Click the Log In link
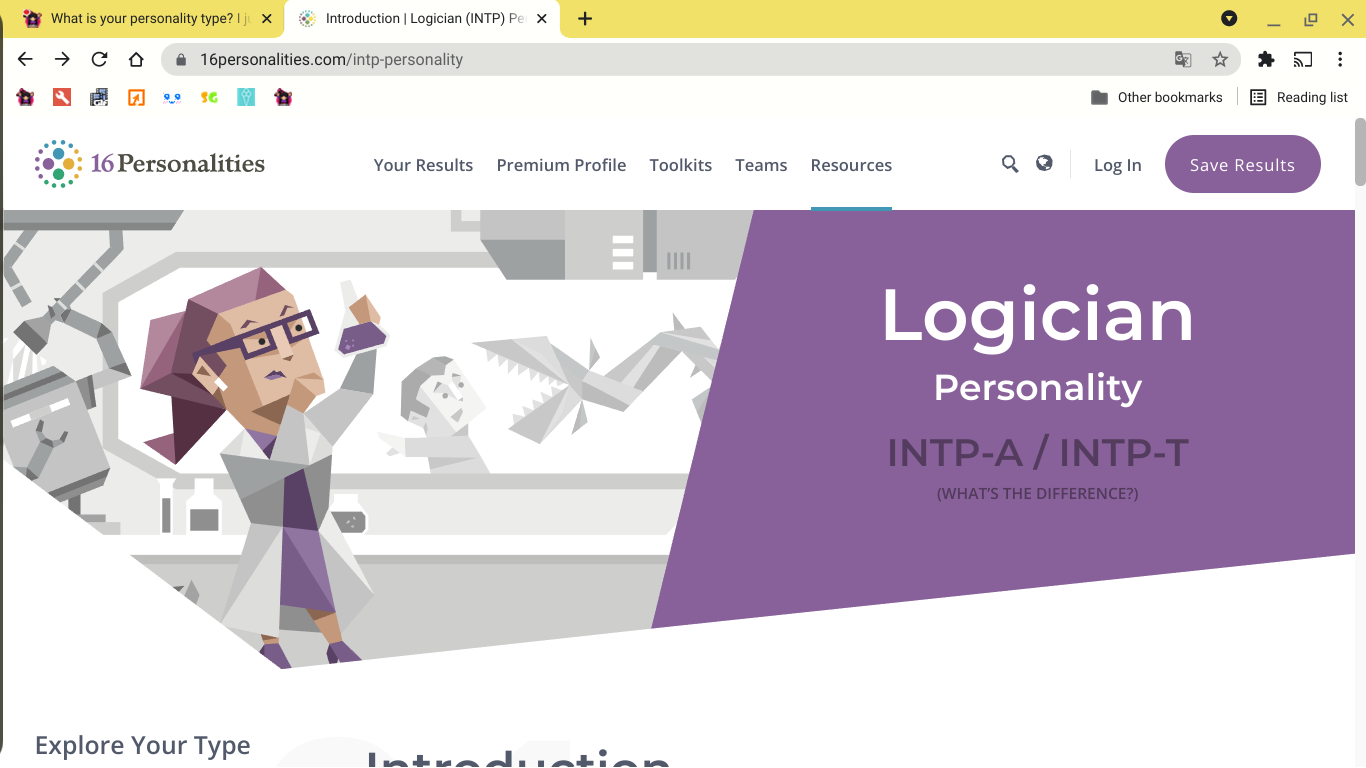 tap(1117, 165)
